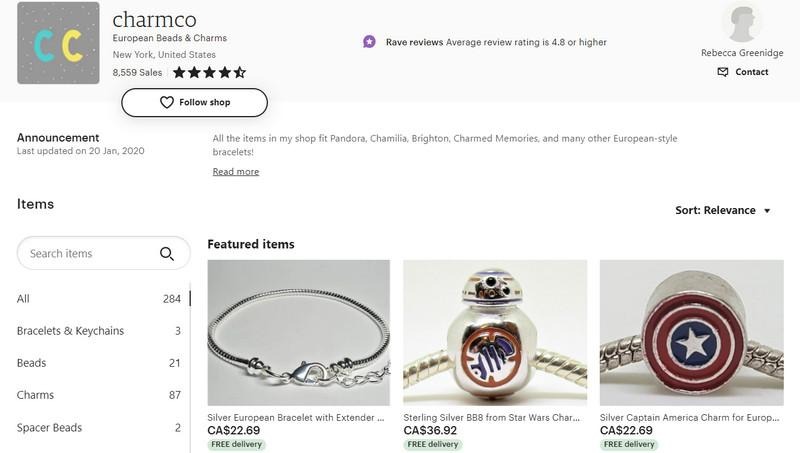Open the Sterling Silver BB8 charm thumbnail
The height and width of the screenshot is (453, 800).
494,332
